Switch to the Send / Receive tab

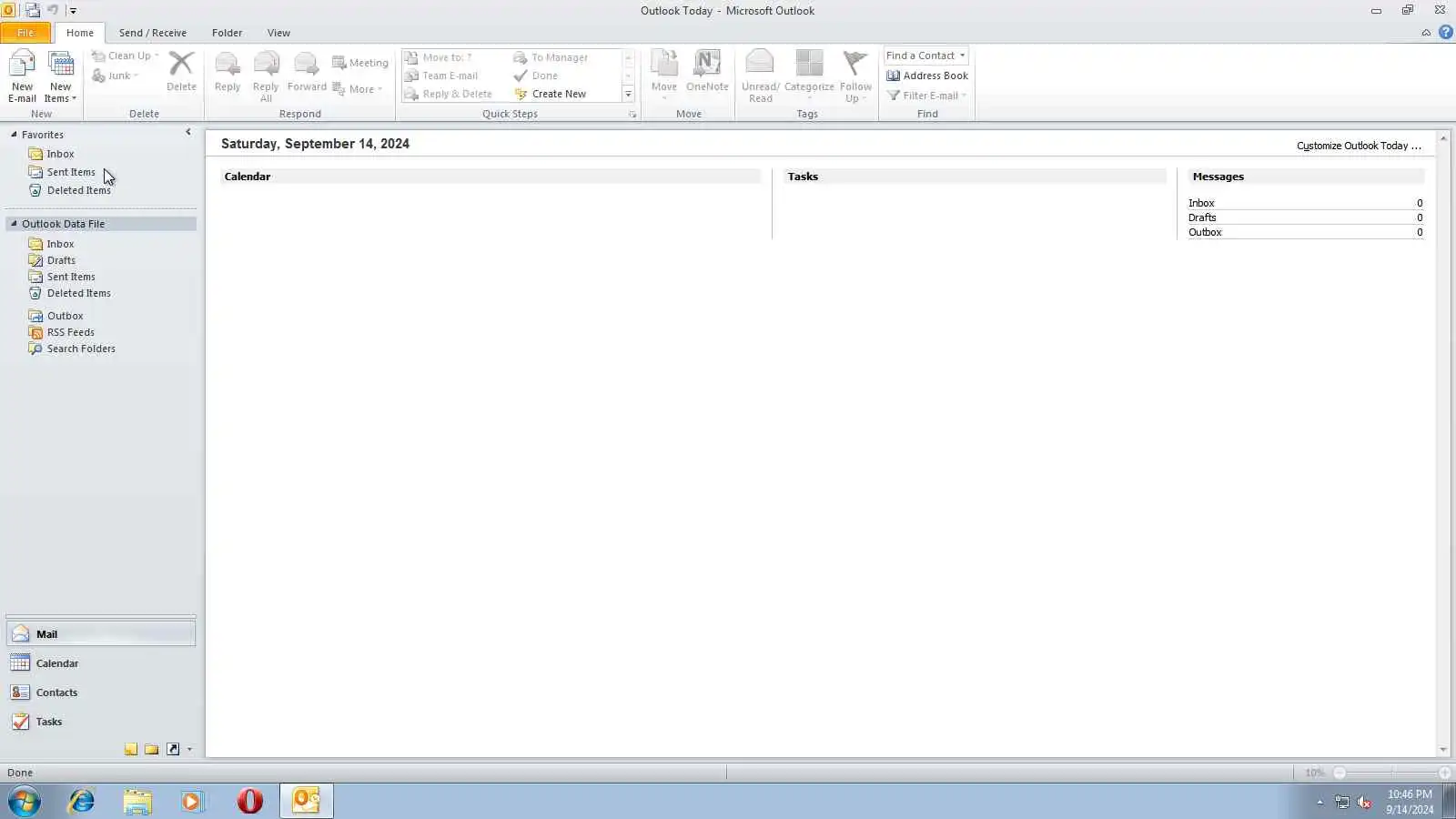(153, 33)
